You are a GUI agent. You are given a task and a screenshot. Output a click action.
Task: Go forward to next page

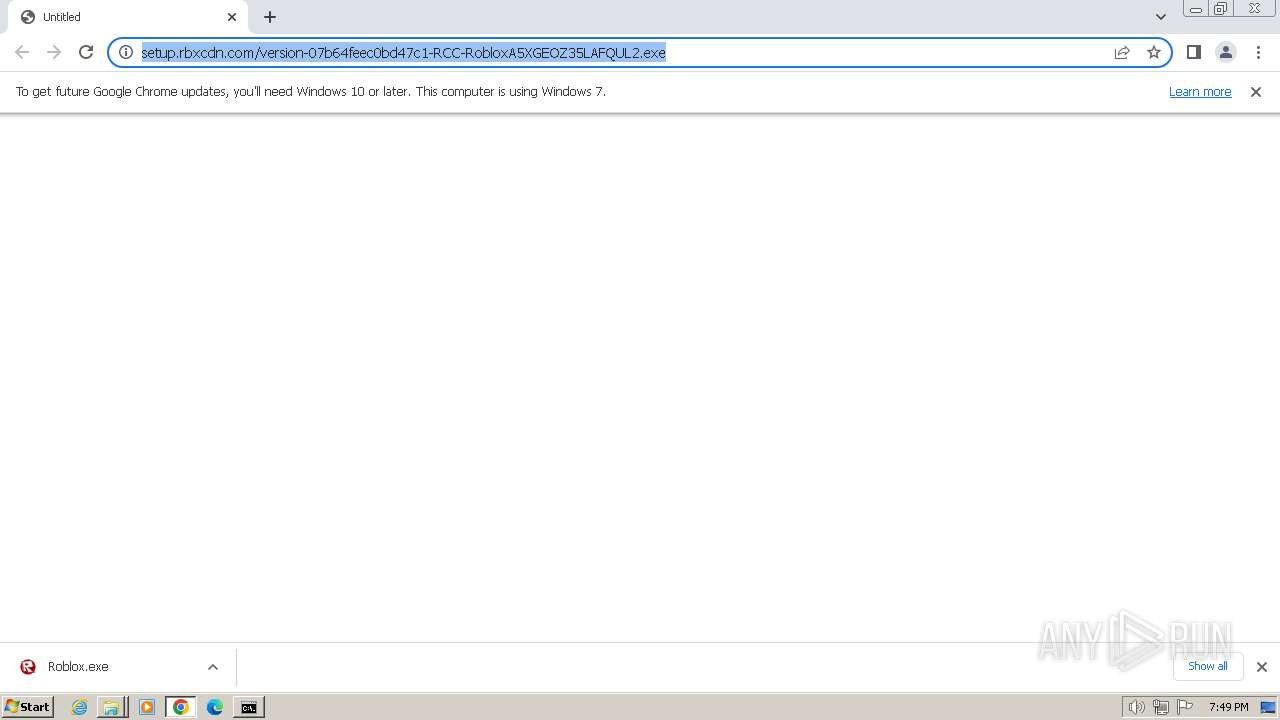pyautogui.click(x=54, y=52)
